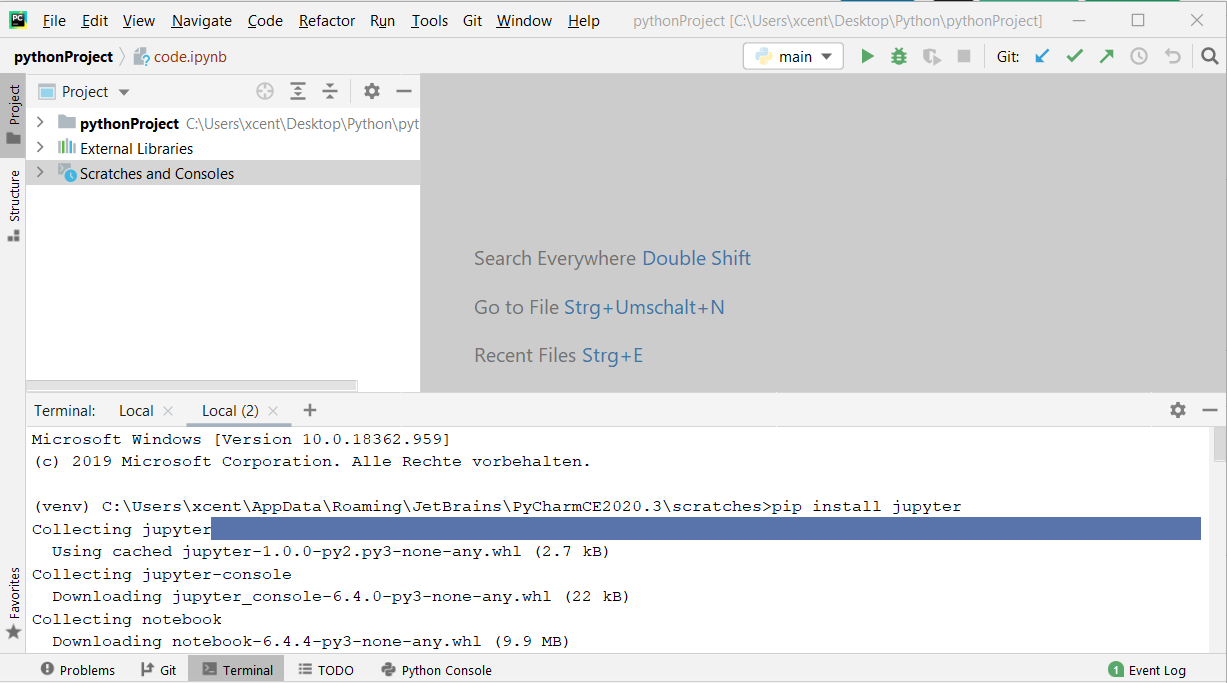Screen dimensions: 1227x683
Task: Rollback changes with the undo arrow icon
Action: click(x=1173, y=57)
